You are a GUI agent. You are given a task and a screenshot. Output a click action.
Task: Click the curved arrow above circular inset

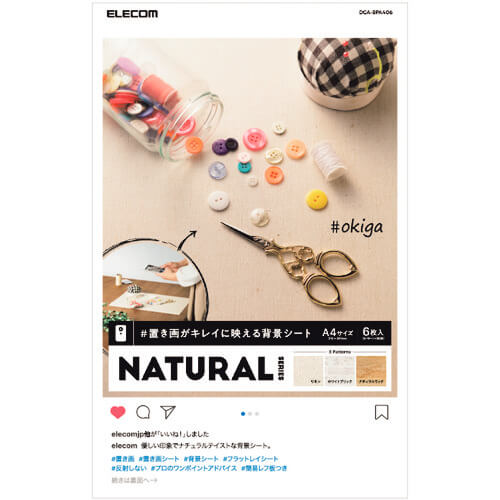[187, 239]
